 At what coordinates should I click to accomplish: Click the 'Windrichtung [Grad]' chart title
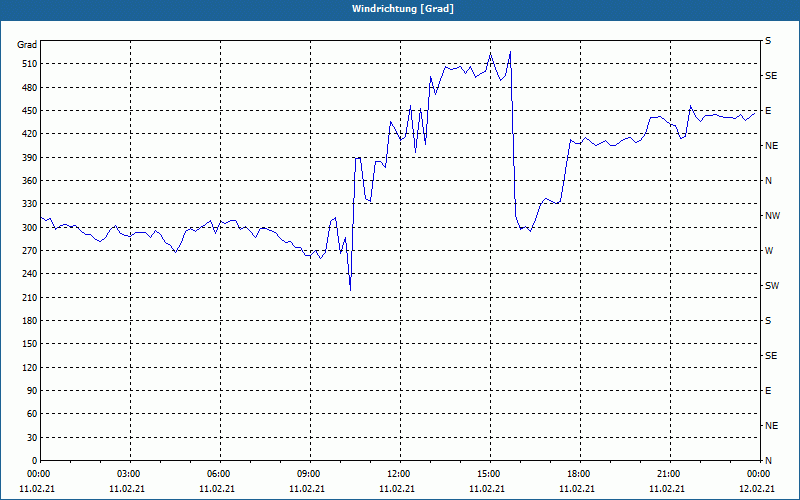click(x=403, y=9)
